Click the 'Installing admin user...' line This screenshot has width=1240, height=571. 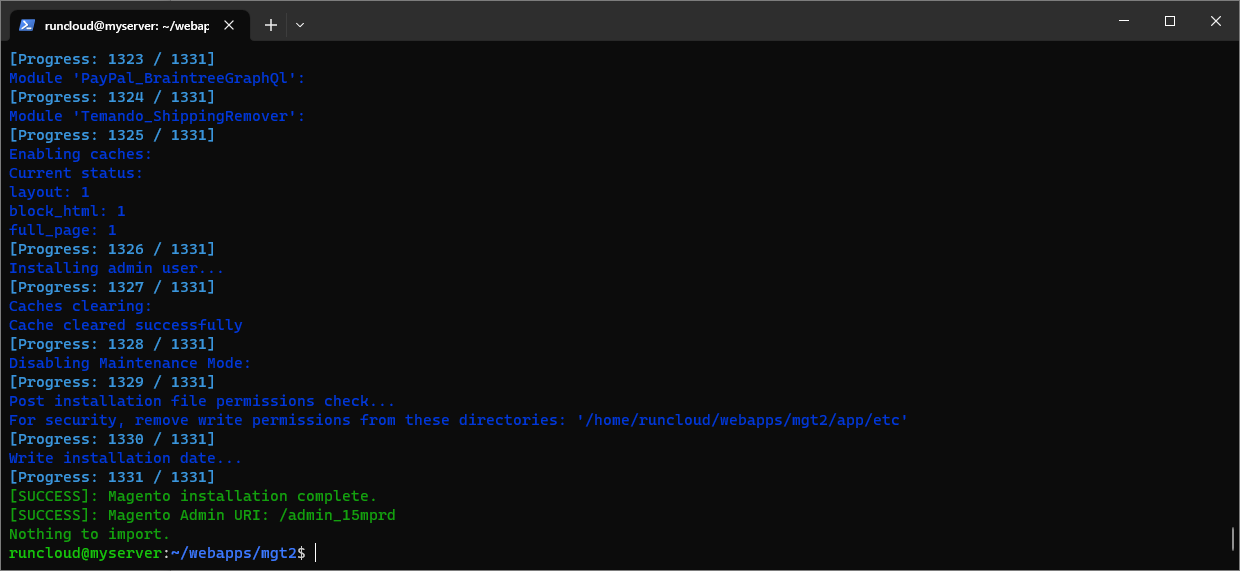[x=117, y=268]
